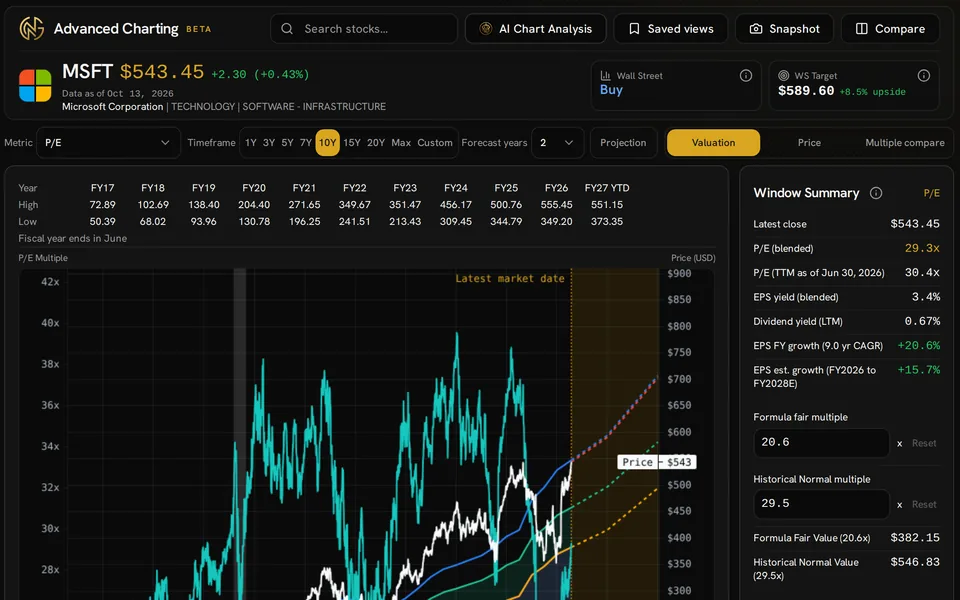The height and width of the screenshot is (600, 960).
Task: Click the Advanced Charting logo icon
Action: click(x=32, y=29)
